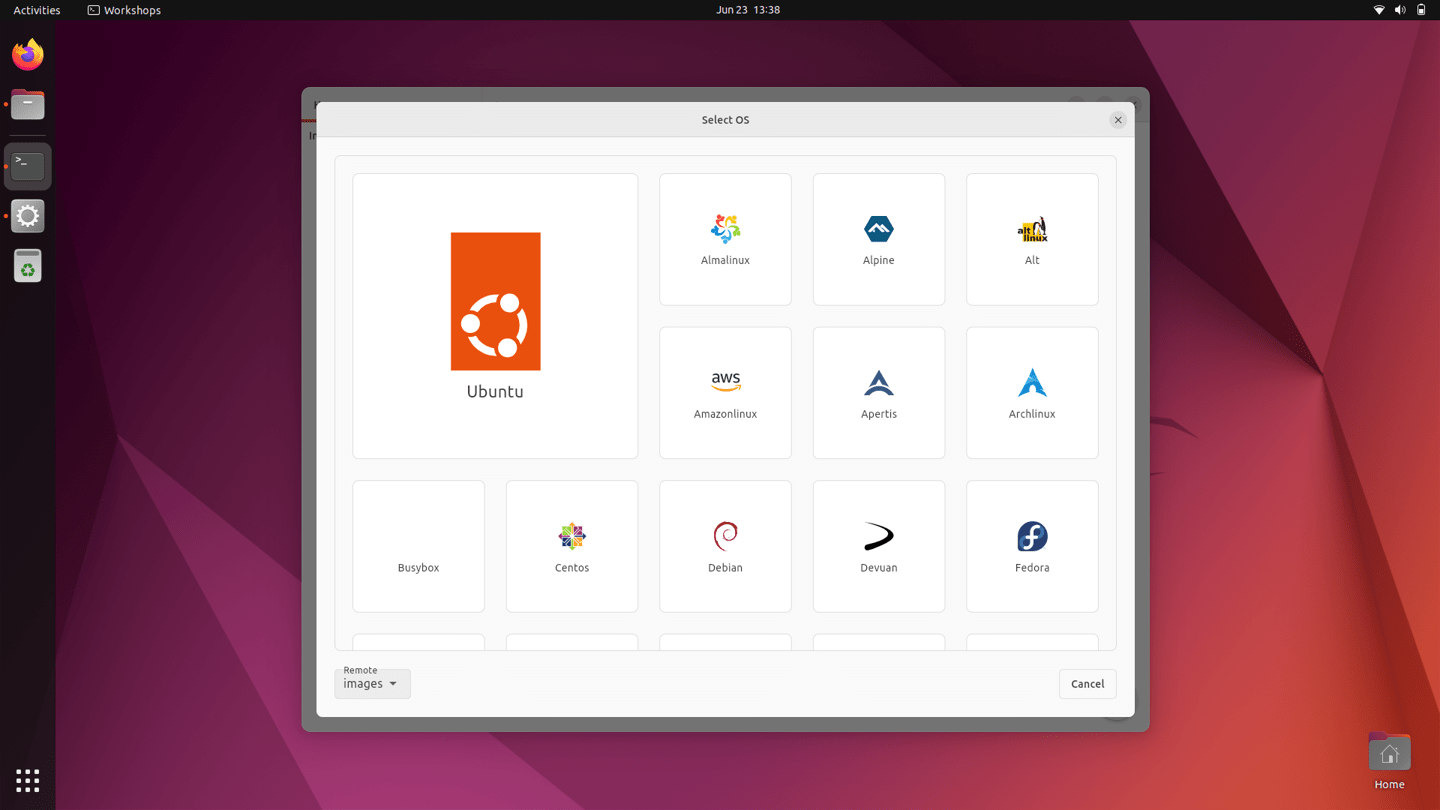The width and height of the screenshot is (1440, 810).
Task: Open the system status menu
Action: (1400, 10)
